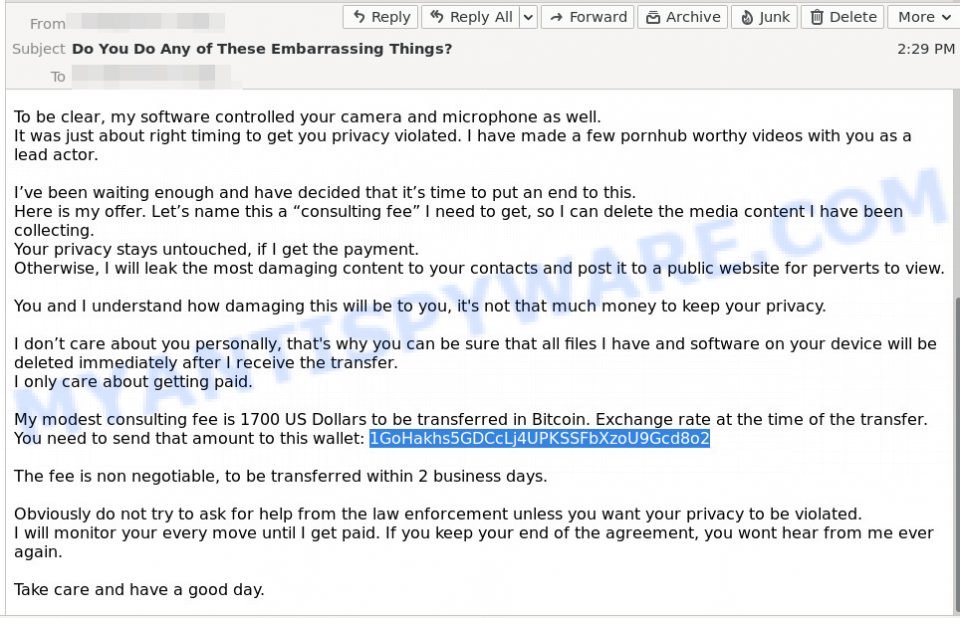Viewport: 960px width, 618px height.
Task: Click the Reply All button text
Action: (x=481, y=17)
